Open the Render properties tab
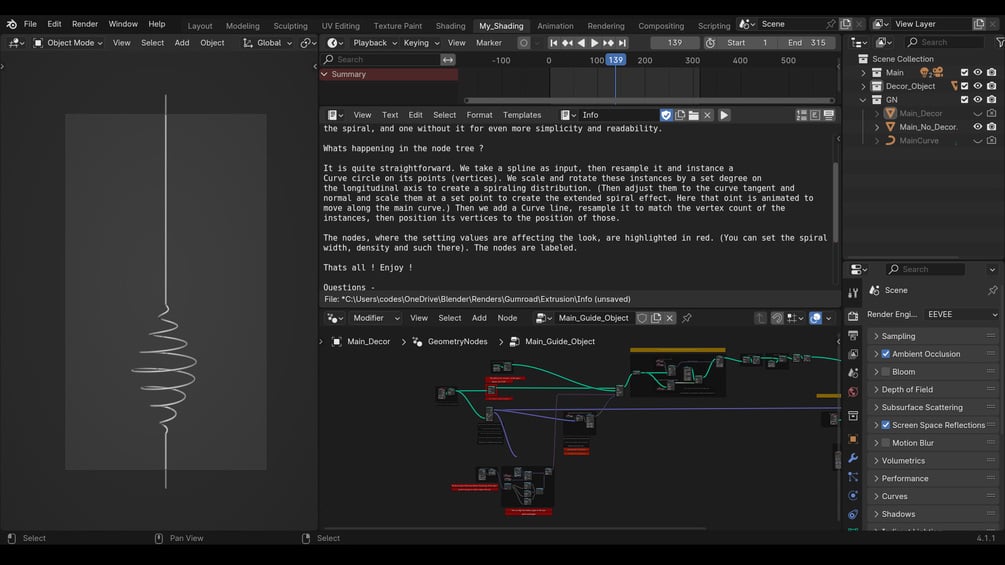The image size is (1005, 565). (853, 316)
